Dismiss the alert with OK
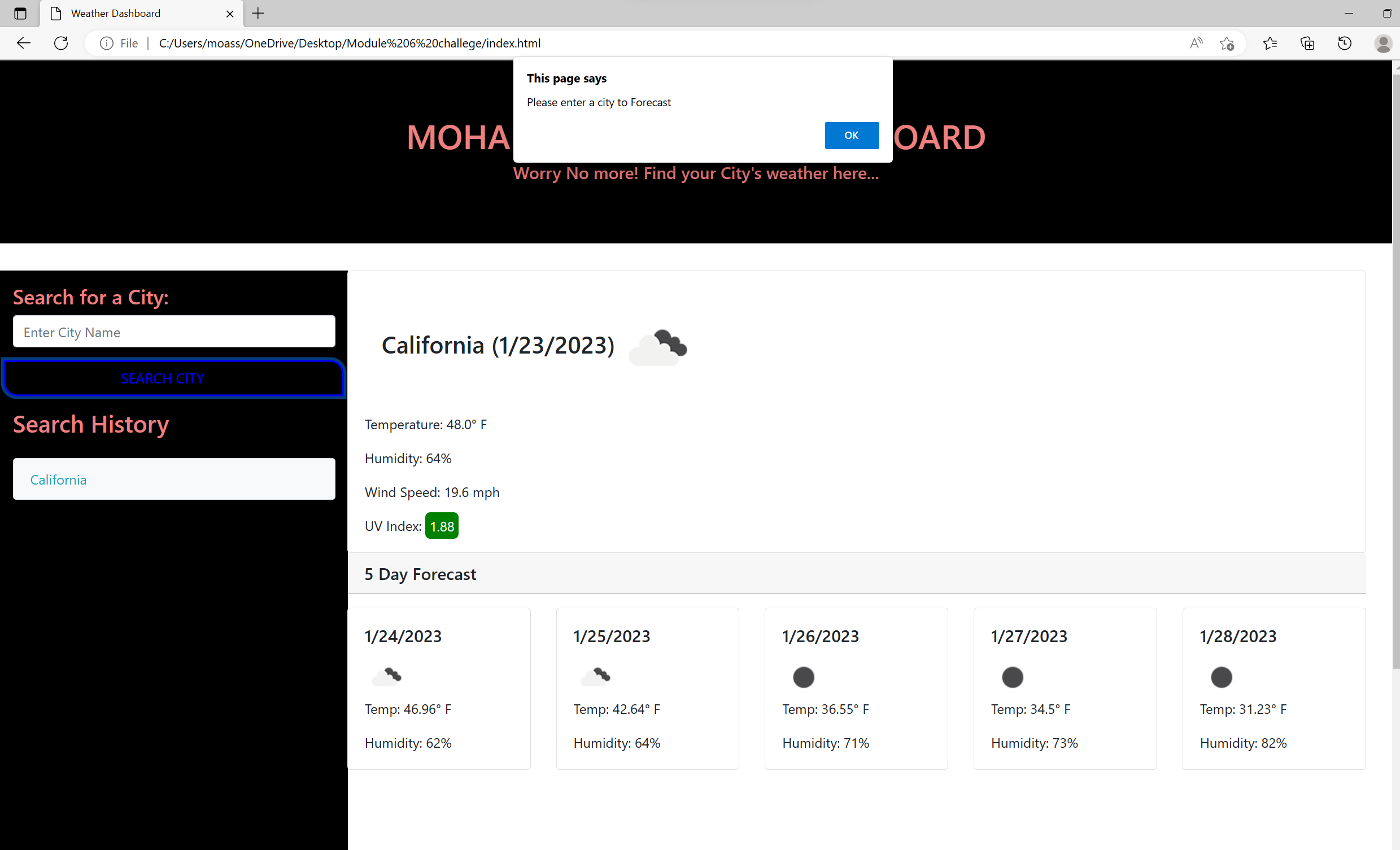Screen dimensions: 1400x850 pos(851,135)
